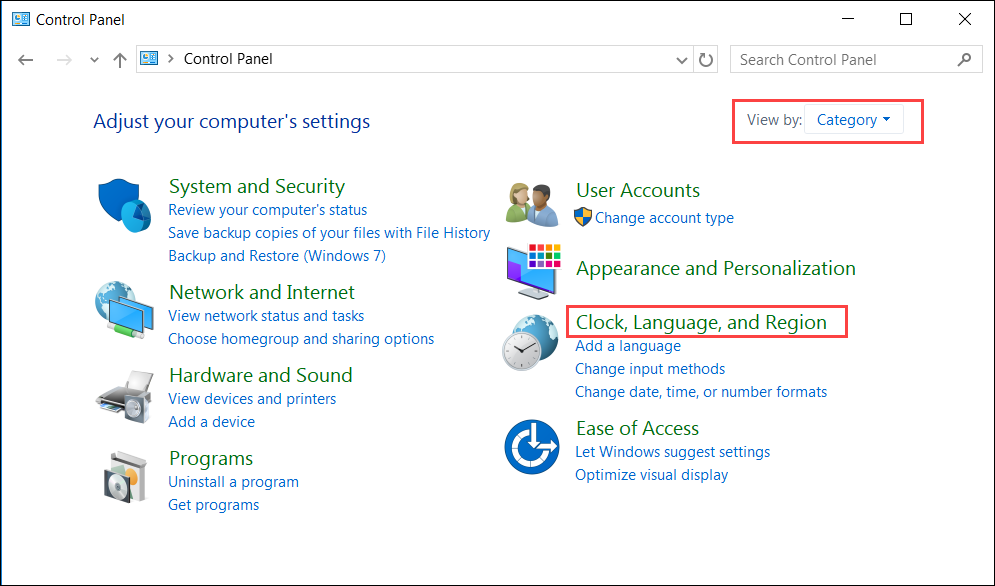Open View devices and printers
This screenshot has width=995, height=586.
point(252,399)
